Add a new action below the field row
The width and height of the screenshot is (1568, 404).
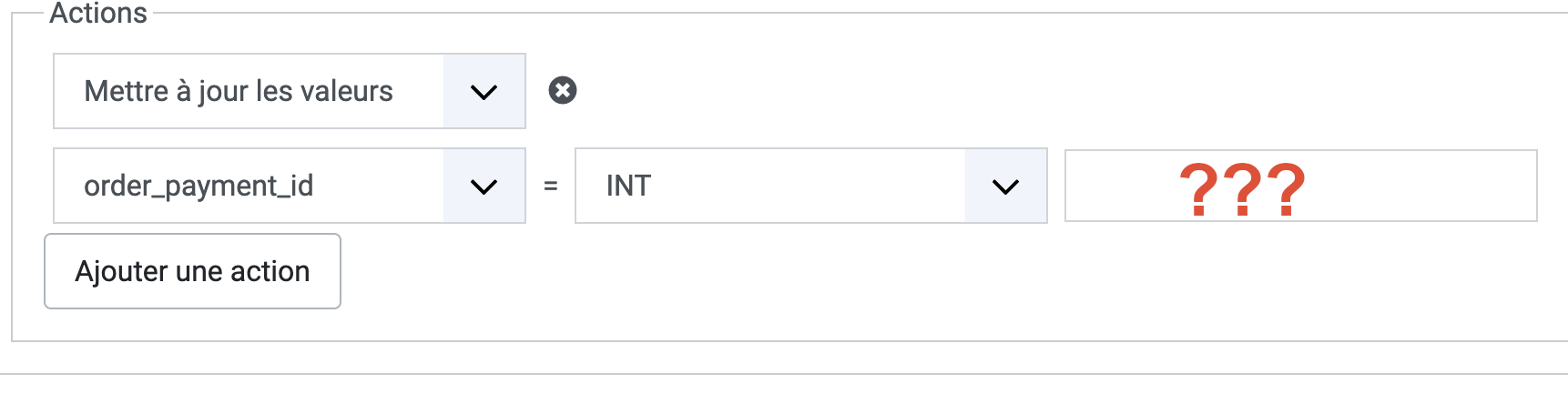pyautogui.click(x=192, y=271)
